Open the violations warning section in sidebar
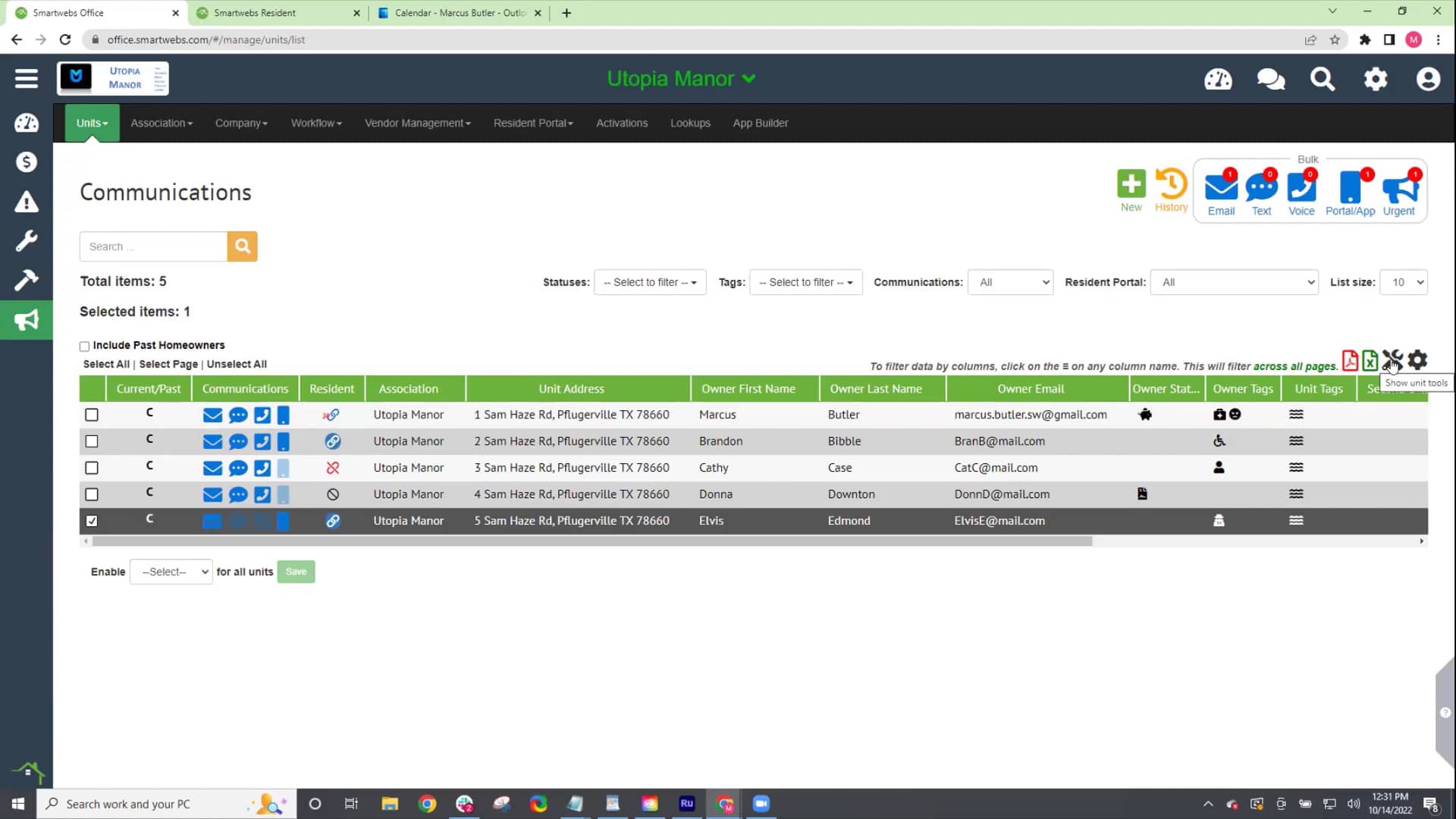 coord(27,201)
